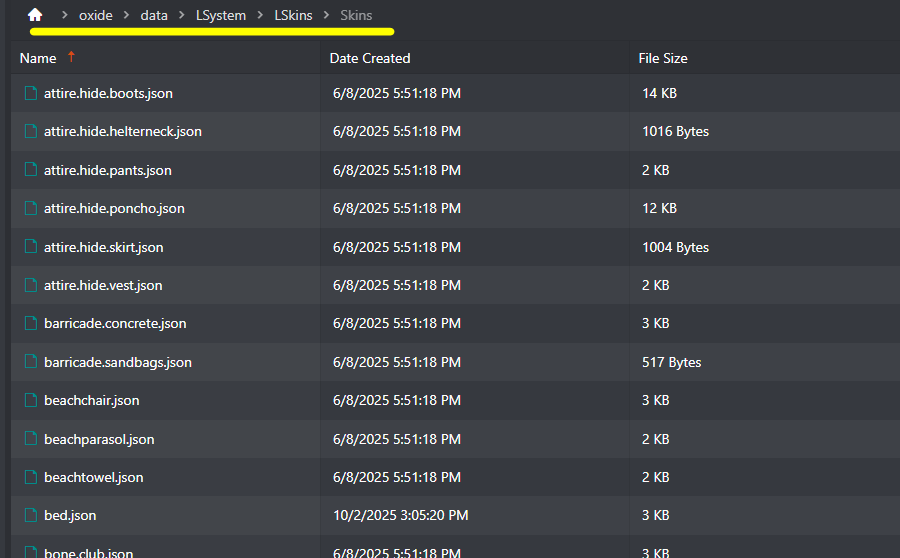Sort files by Date Created column
The image size is (900, 558).
tap(370, 58)
